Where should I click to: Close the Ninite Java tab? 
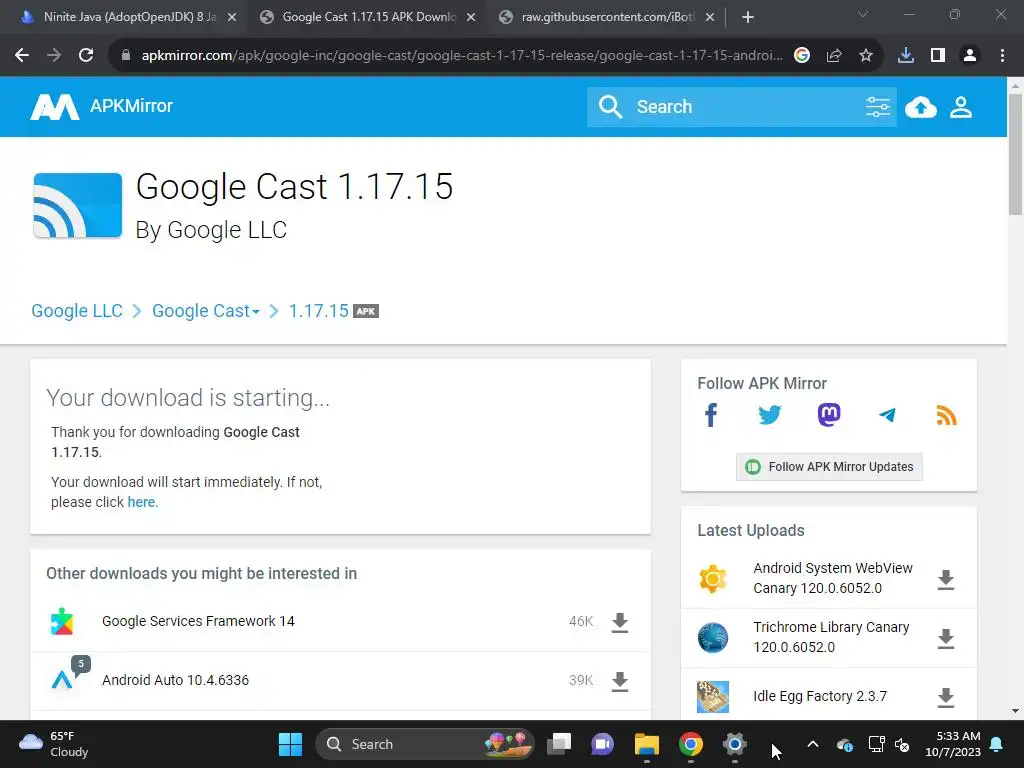[x=232, y=17]
